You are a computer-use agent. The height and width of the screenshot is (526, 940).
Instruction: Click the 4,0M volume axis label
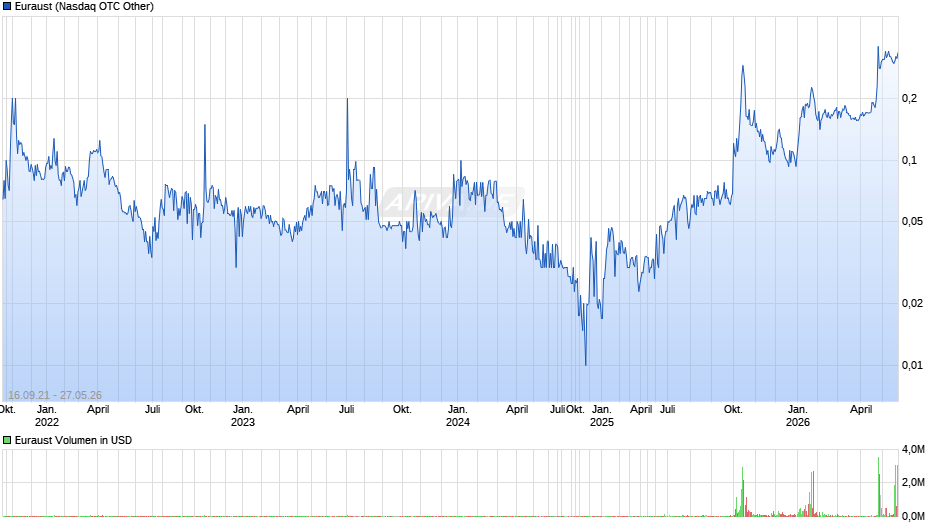tap(913, 449)
